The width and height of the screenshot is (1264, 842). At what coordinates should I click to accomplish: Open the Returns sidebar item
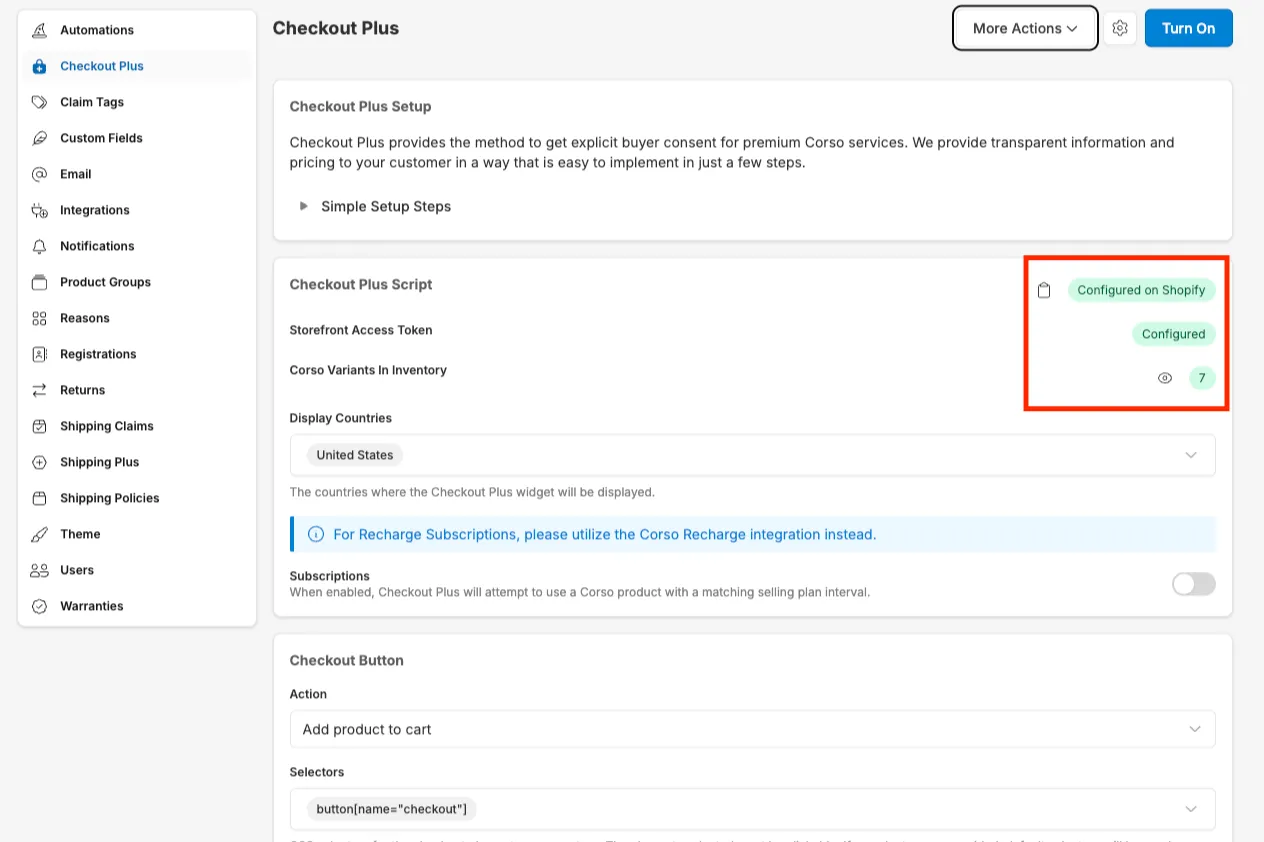(x=82, y=390)
